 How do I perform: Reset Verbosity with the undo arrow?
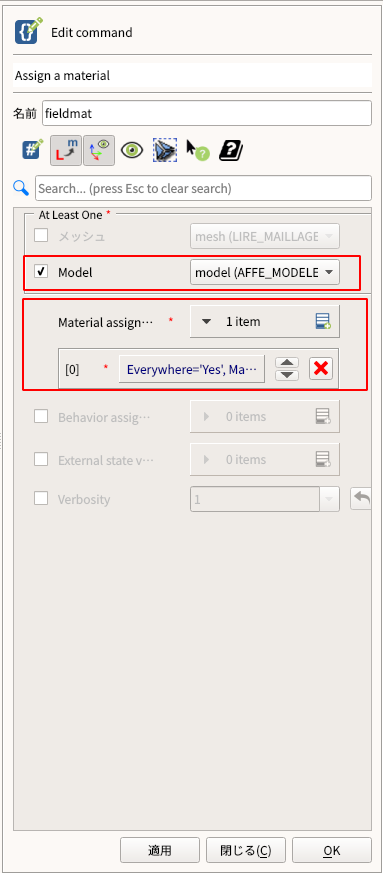(361, 499)
